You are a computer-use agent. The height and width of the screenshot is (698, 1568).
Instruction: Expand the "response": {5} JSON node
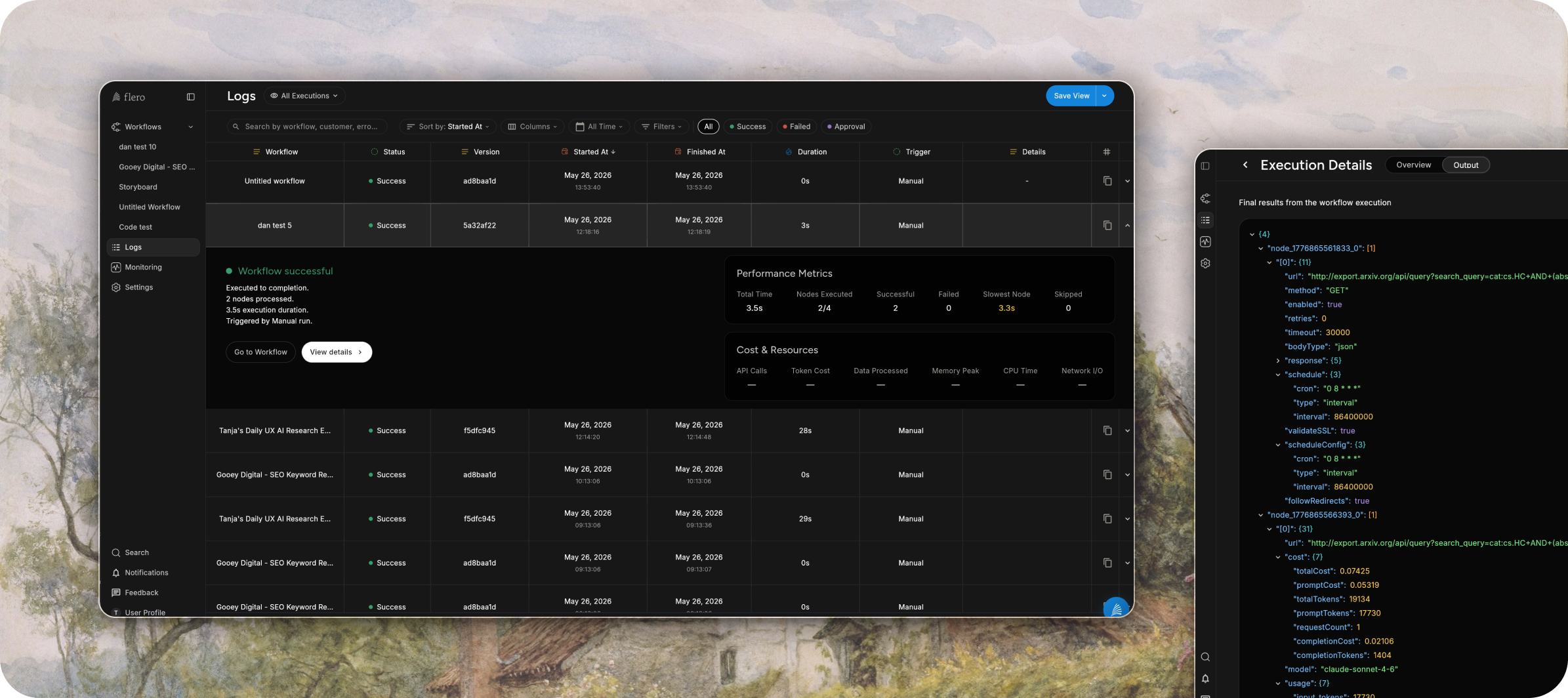click(x=1278, y=361)
